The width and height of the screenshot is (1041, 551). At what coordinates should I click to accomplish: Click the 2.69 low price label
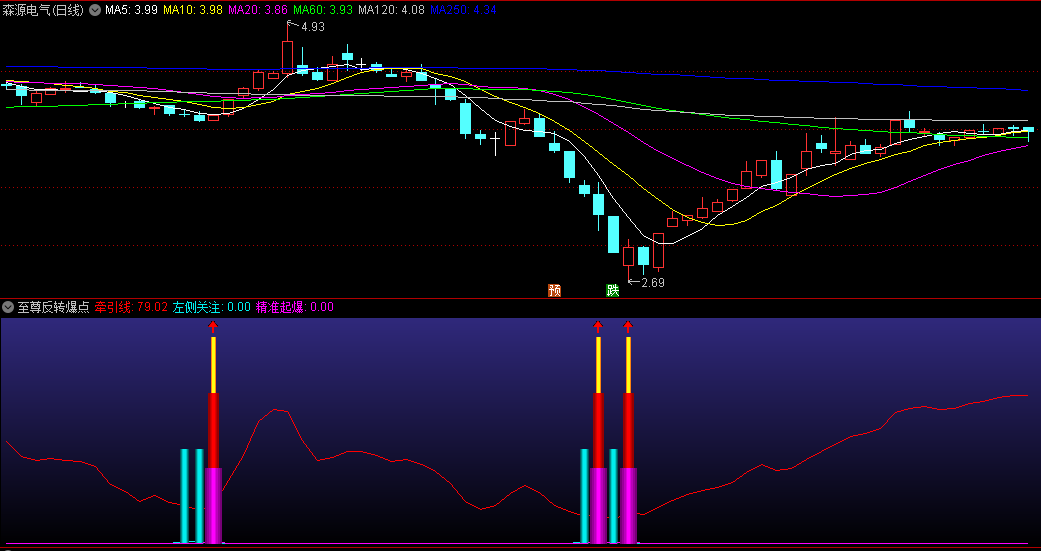click(652, 283)
